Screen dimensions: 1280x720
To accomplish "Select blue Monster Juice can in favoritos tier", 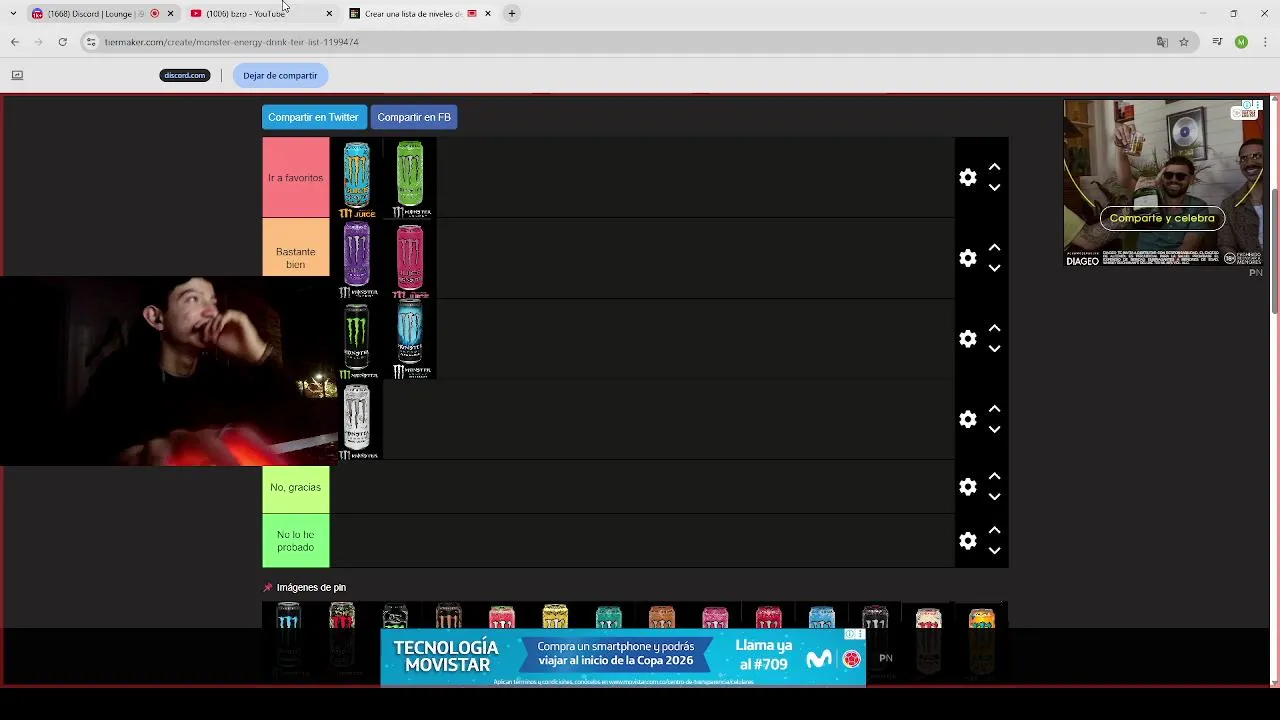I will coord(357,178).
